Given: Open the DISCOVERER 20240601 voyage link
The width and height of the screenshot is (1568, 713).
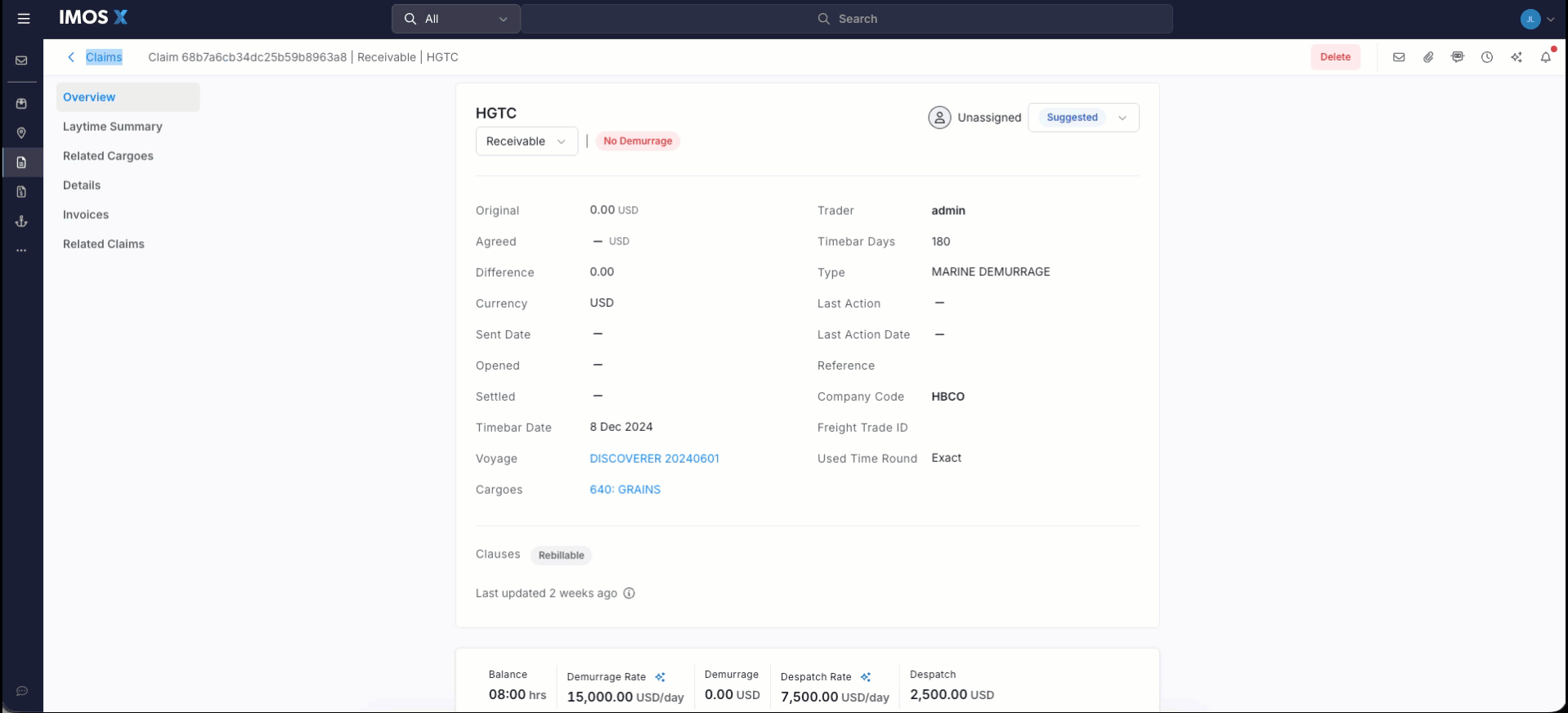Looking at the screenshot, I should tap(654, 459).
